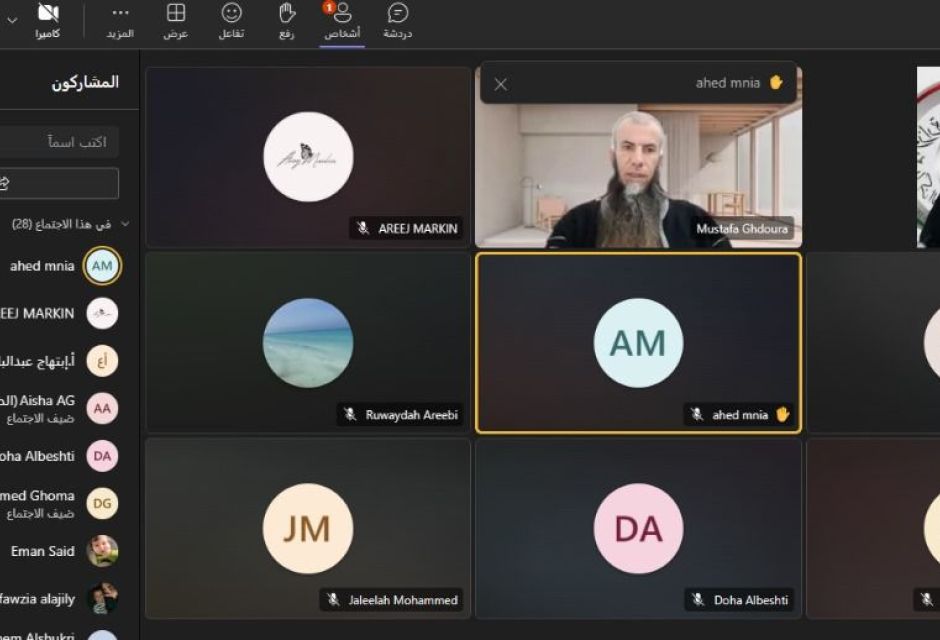
Task: Click the JM initials avatar
Action: coord(308,529)
